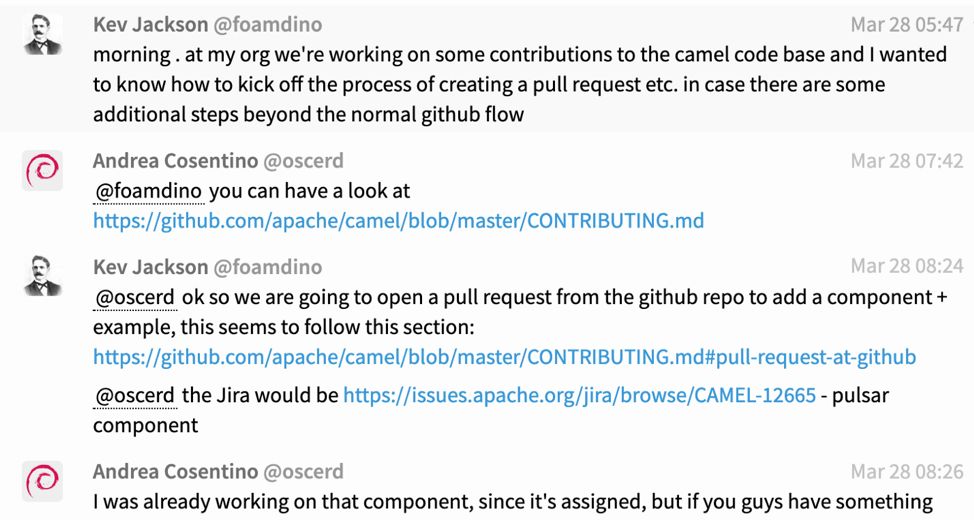This screenshot has width=974, height=520.
Task: Click the @oscerd mention before "ok so we"
Action: [x=135, y=298]
